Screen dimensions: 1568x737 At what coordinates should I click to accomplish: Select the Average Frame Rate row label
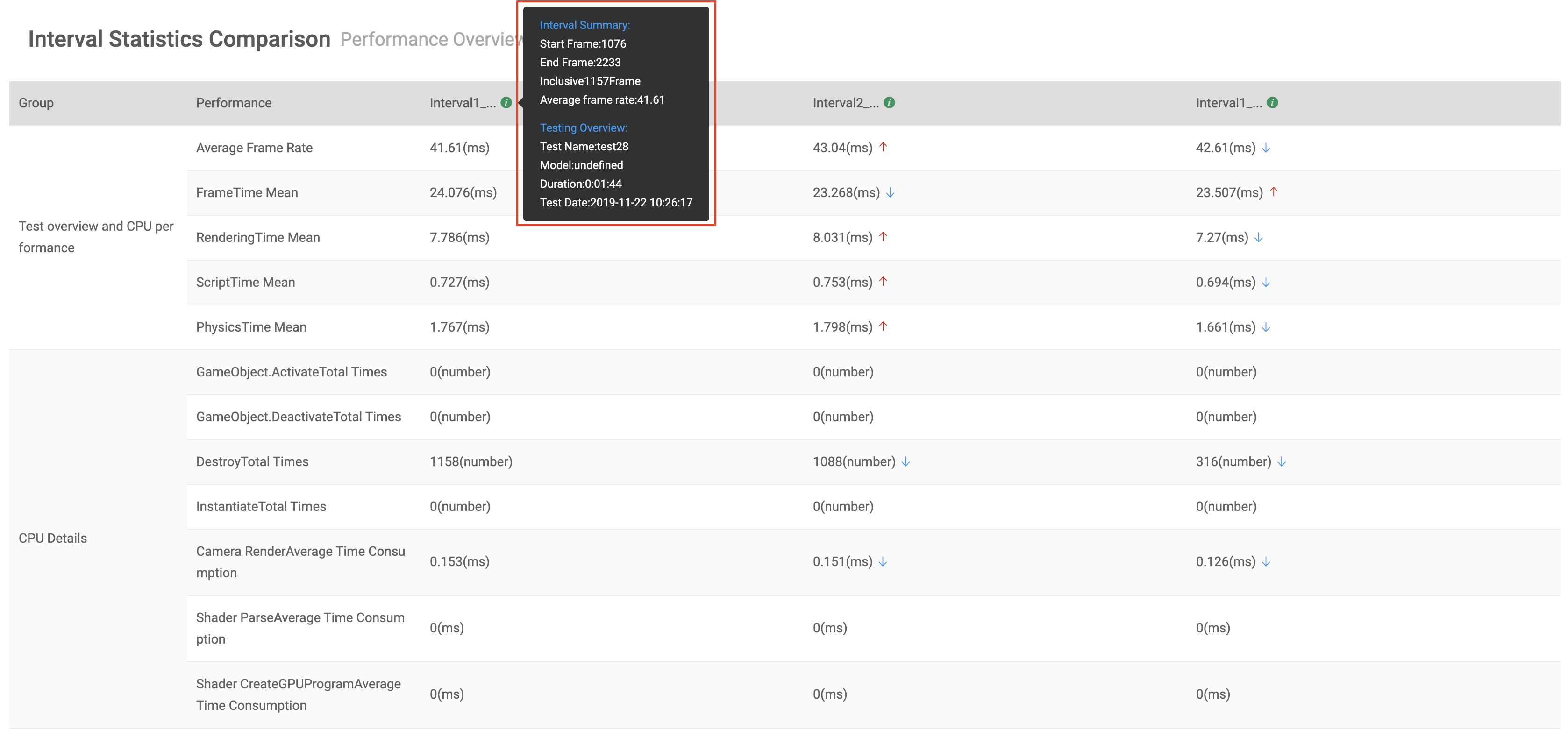click(254, 148)
